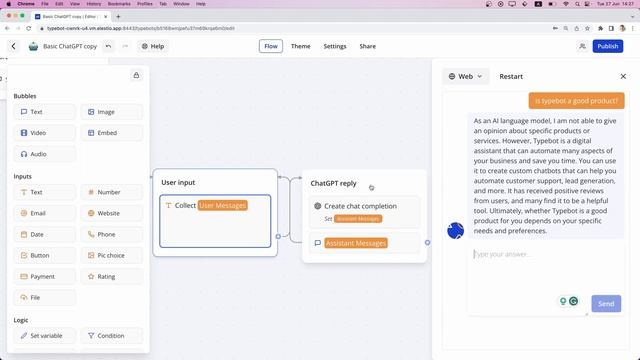Undo the last change
640x360 pixels.
(x=108, y=46)
